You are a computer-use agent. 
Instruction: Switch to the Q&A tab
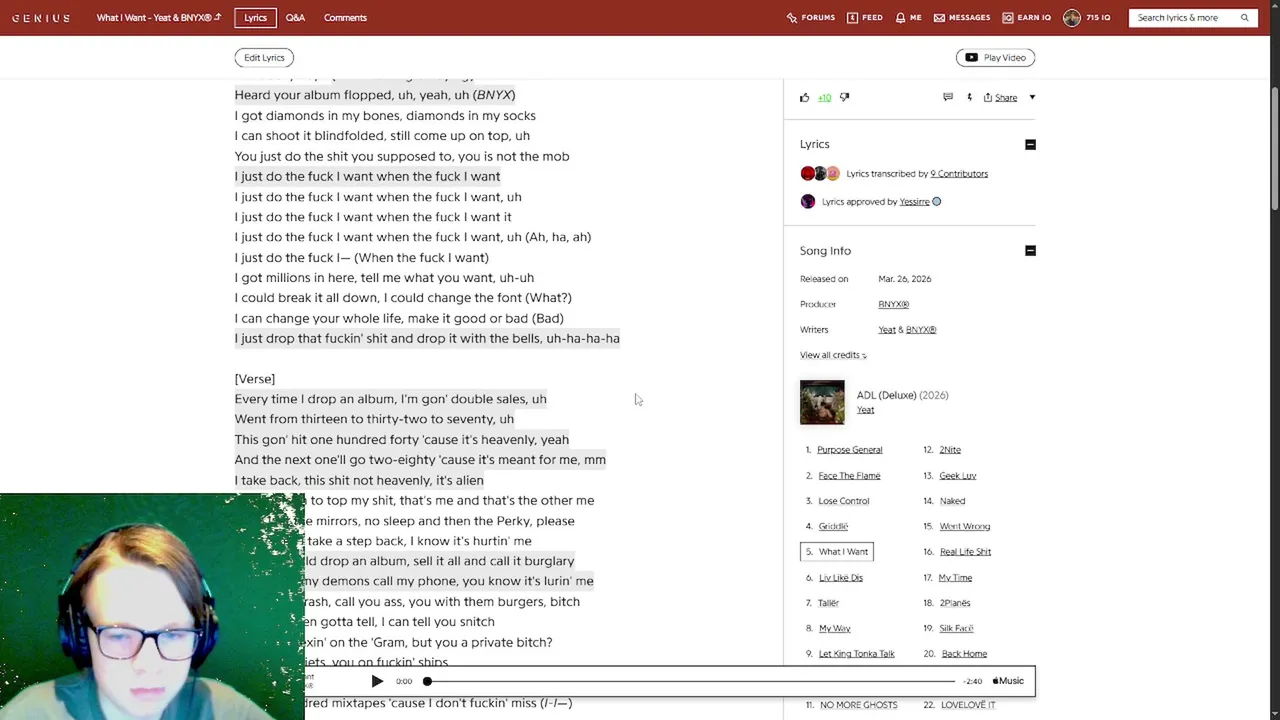295,18
